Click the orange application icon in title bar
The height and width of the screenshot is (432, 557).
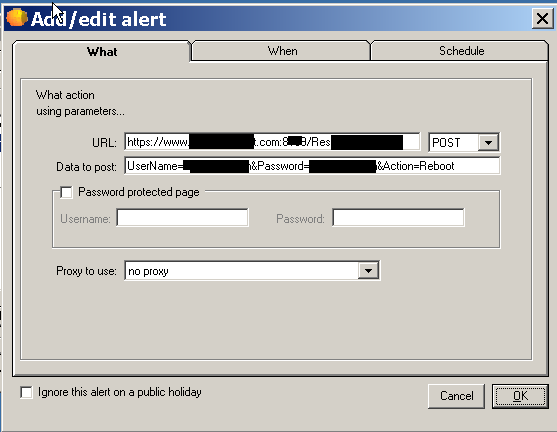(16, 18)
